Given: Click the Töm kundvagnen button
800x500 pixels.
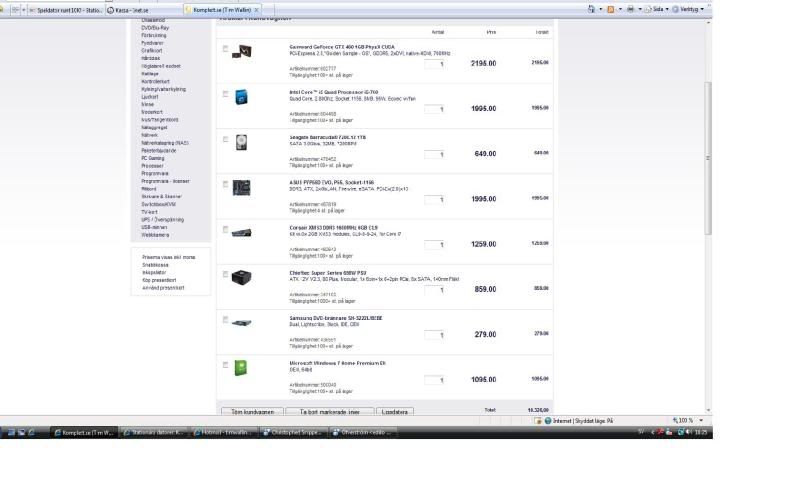Looking at the screenshot, I should (x=250, y=411).
